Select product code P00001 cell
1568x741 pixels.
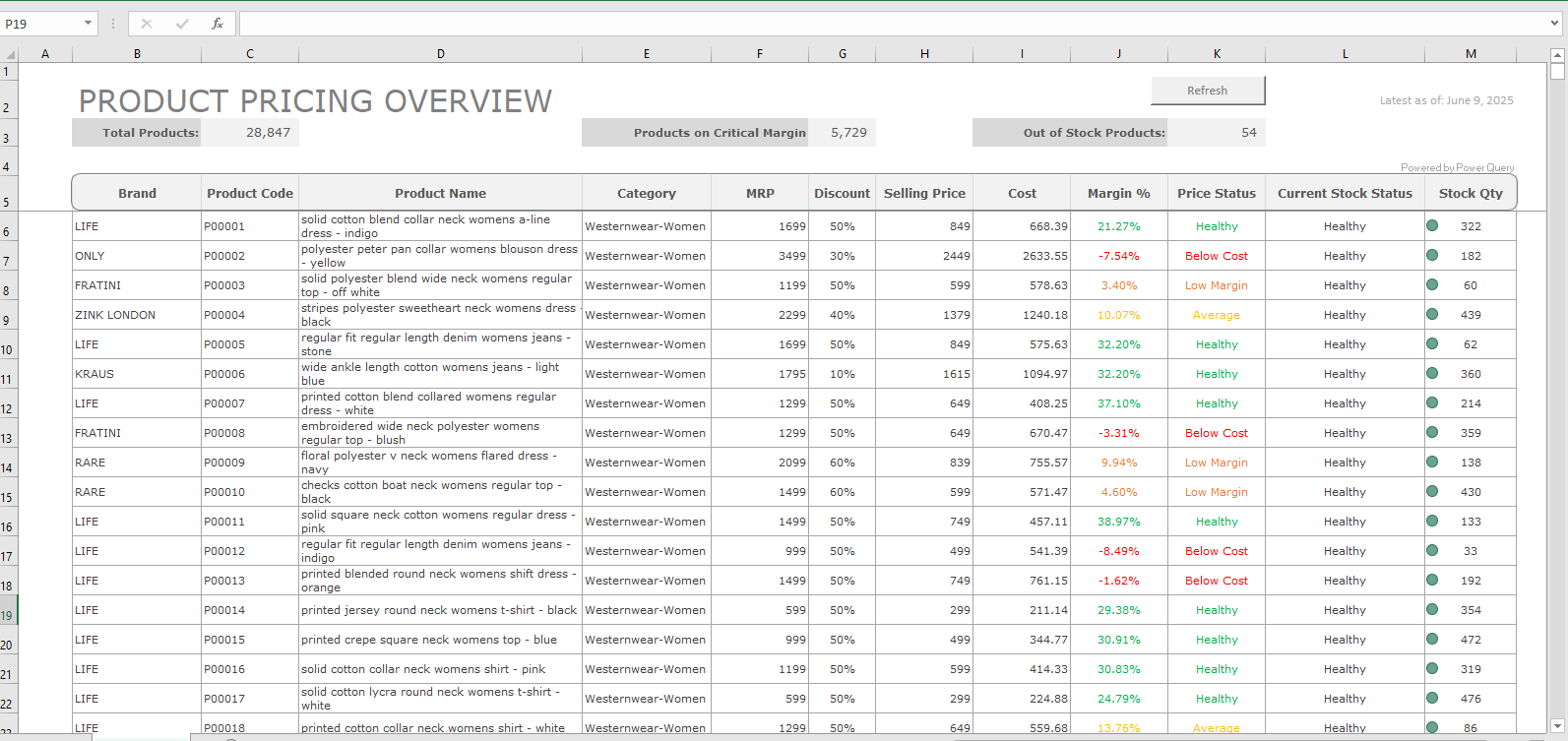pyautogui.click(x=250, y=226)
